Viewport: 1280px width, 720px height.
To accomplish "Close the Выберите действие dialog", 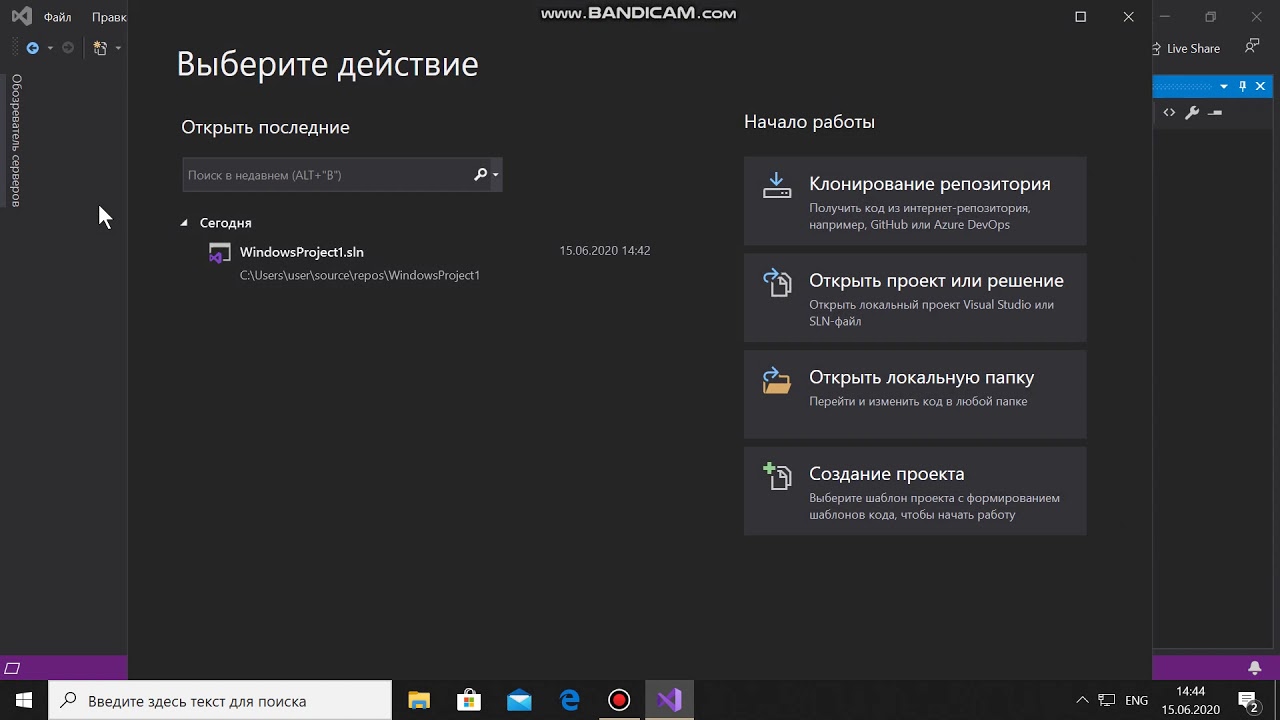I will 1129,17.
